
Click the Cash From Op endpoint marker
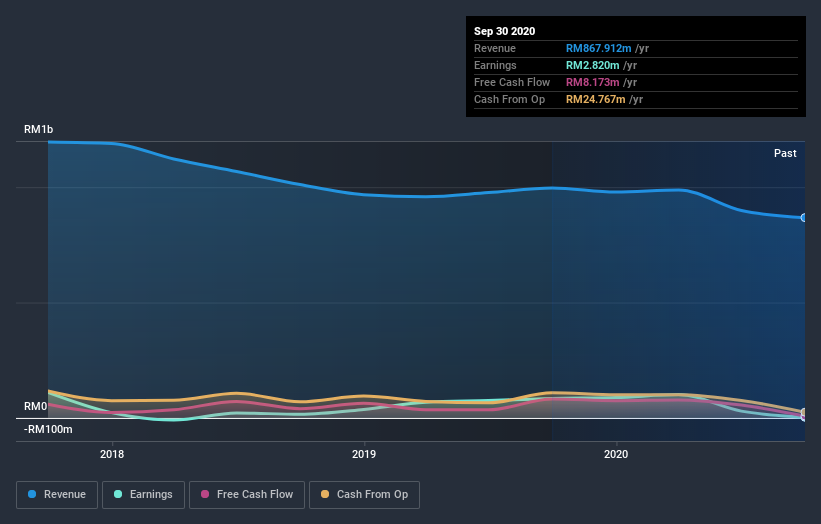click(804, 412)
